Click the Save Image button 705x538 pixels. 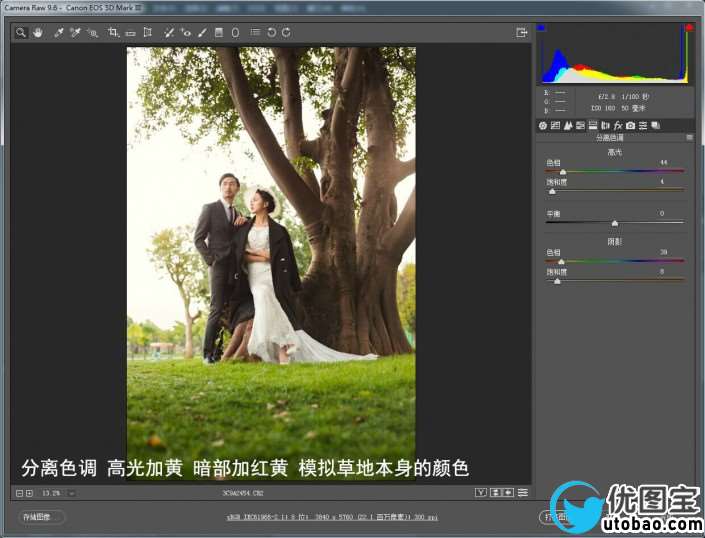point(40,517)
